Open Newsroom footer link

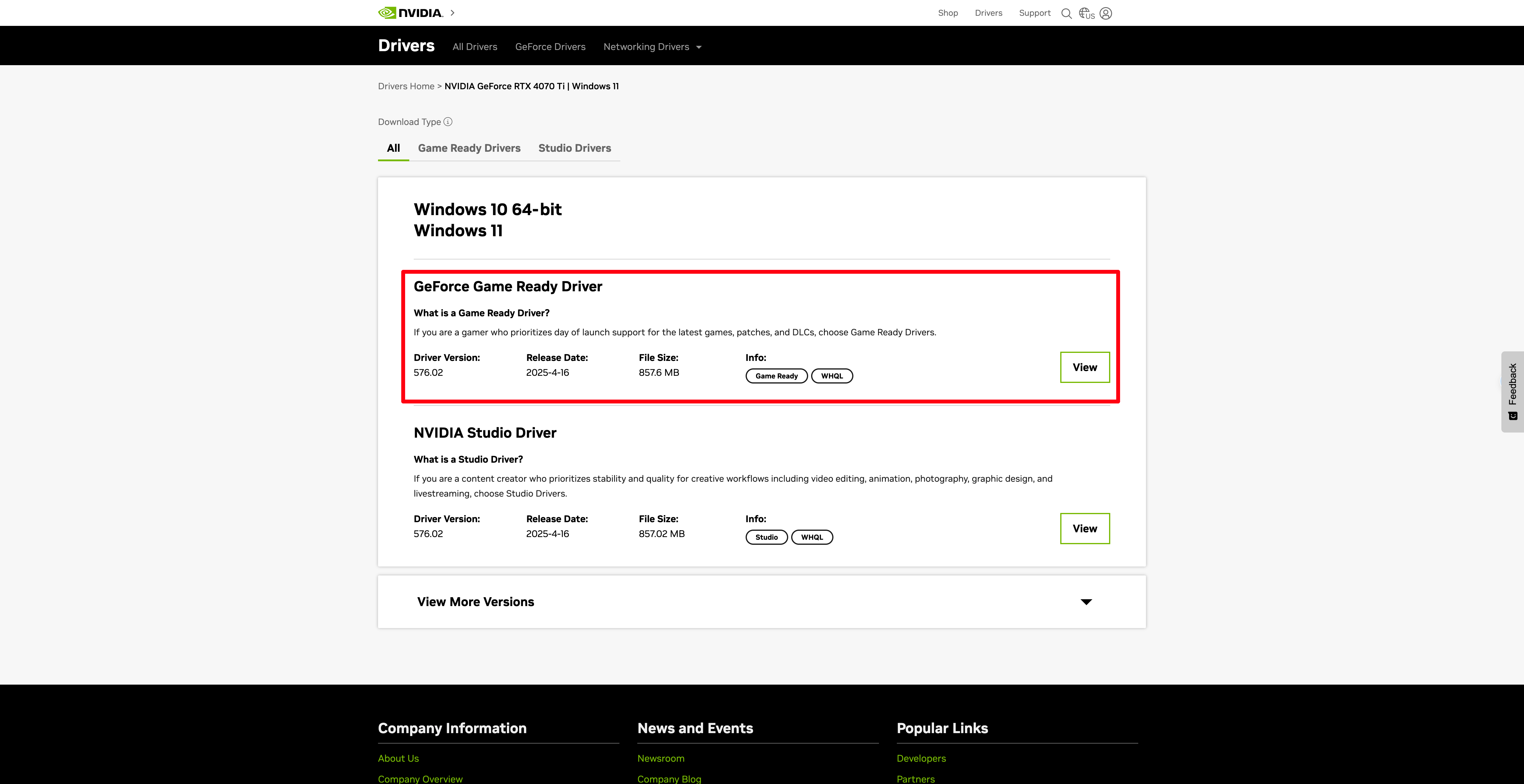click(x=661, y=759)
